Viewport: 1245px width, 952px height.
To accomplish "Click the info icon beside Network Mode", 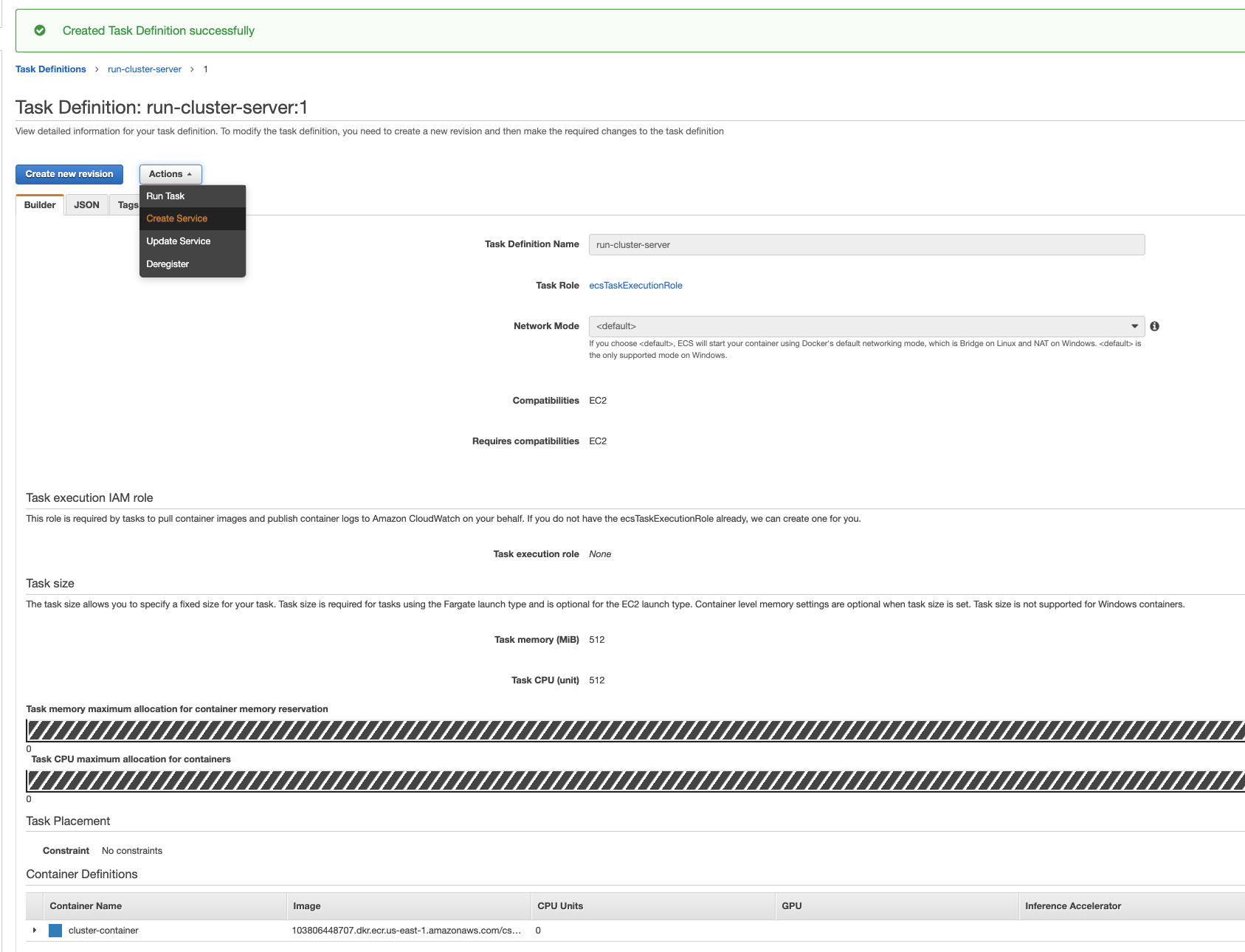I will (x=1155, y=325).
